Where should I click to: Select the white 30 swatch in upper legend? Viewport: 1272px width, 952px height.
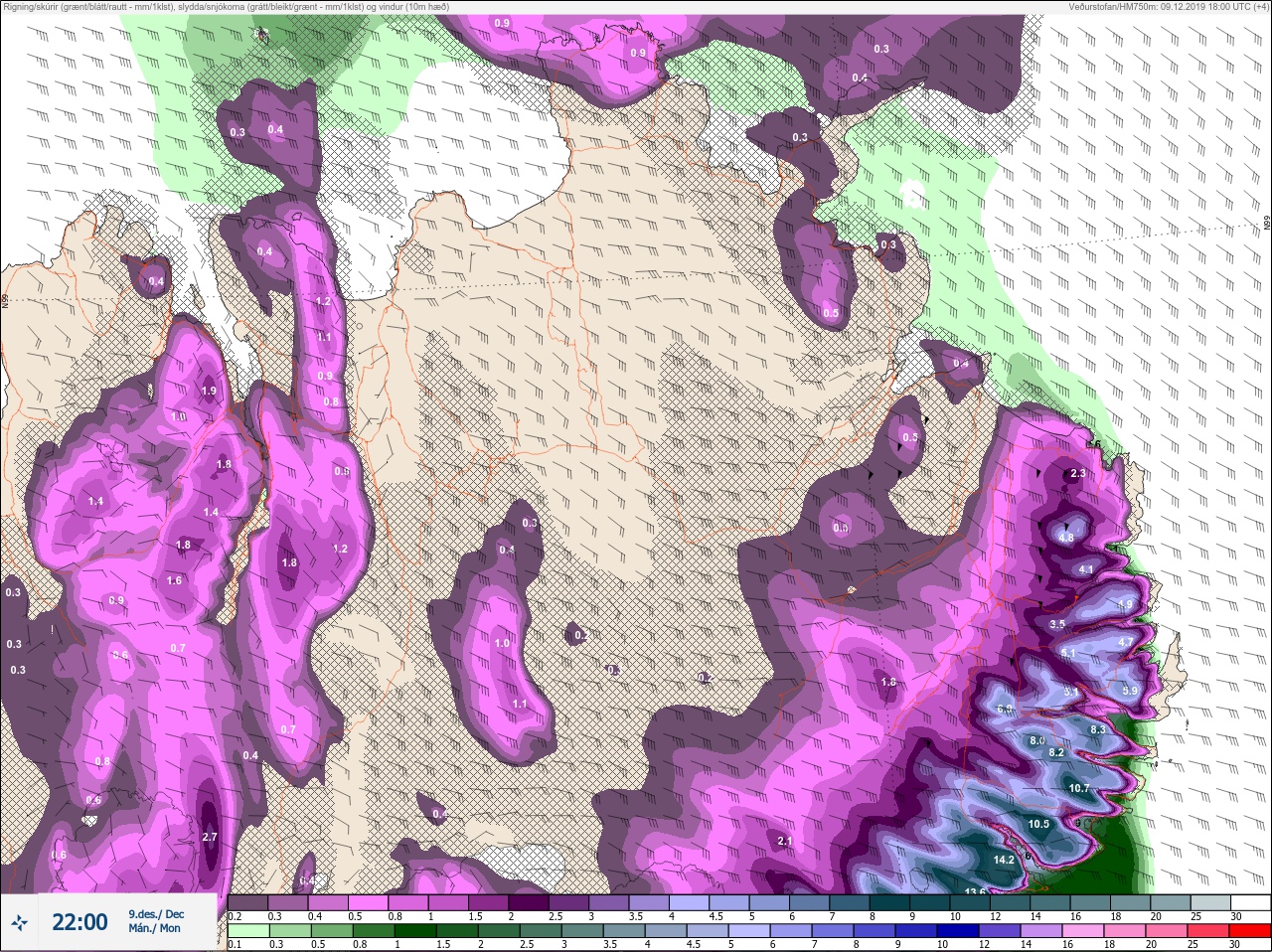pos(1249,902)
